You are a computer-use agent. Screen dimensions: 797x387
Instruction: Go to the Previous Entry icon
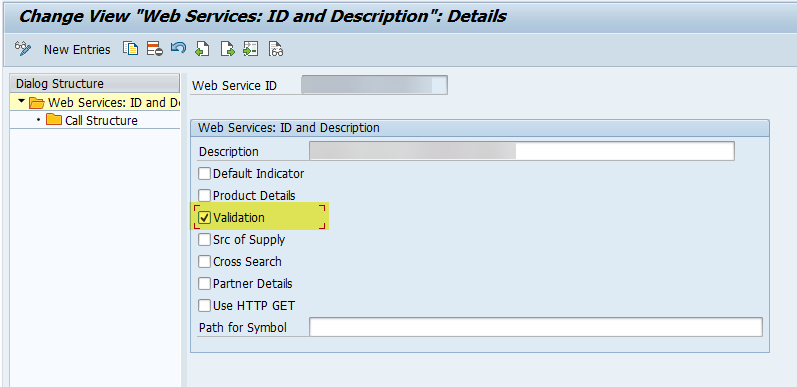coord(202,49)
